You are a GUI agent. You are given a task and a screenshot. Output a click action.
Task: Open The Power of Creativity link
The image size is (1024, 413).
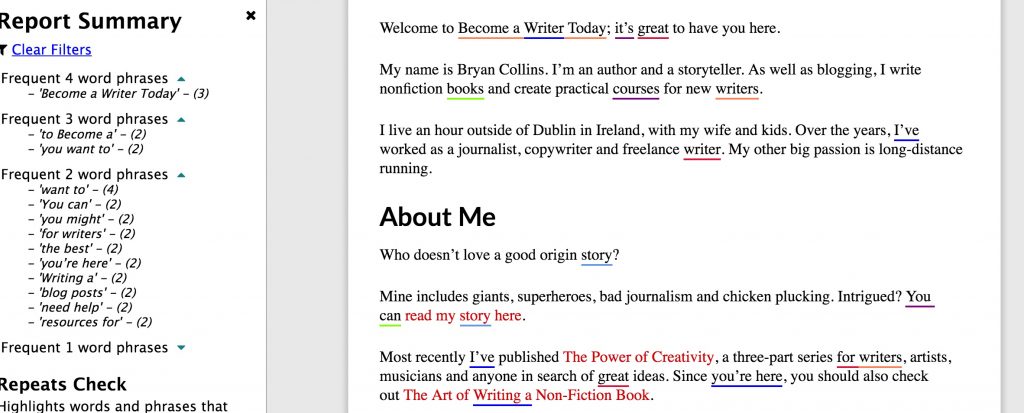click(638, 357)
